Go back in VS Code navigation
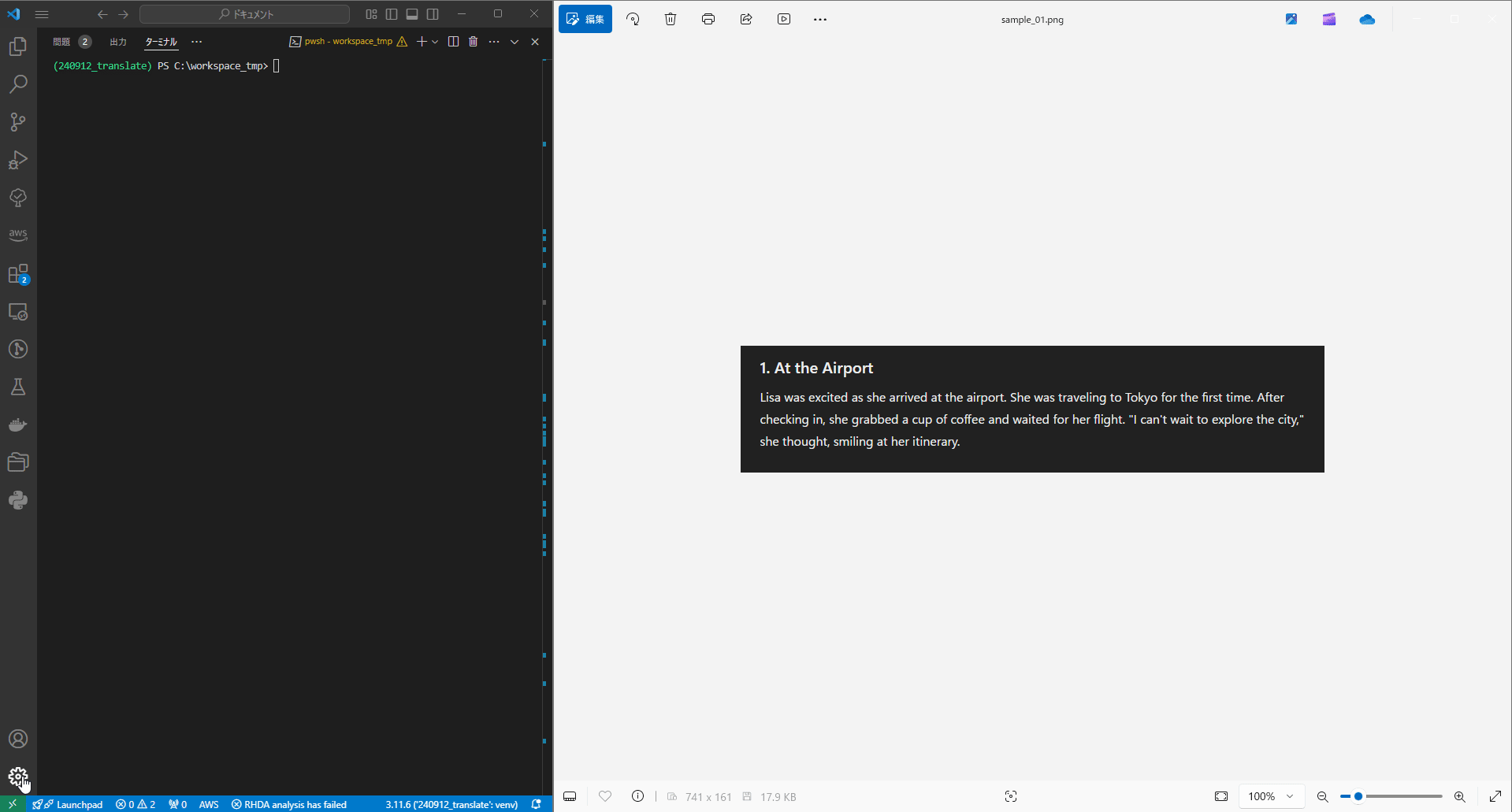 tap(102, 14)
